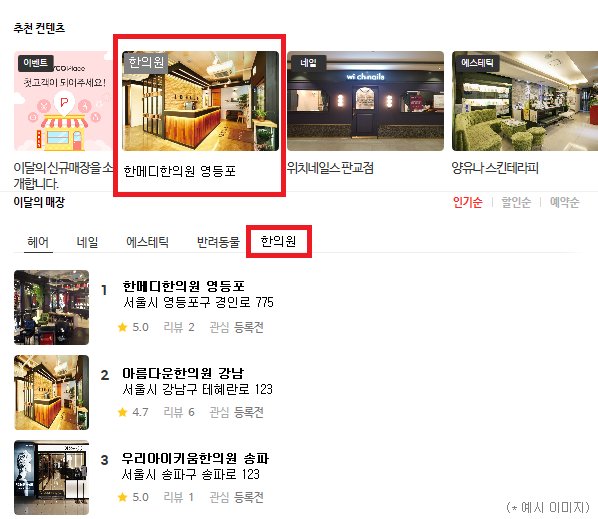
Task: Switch to the 네일 tab
Action: [x=87, y=242]
